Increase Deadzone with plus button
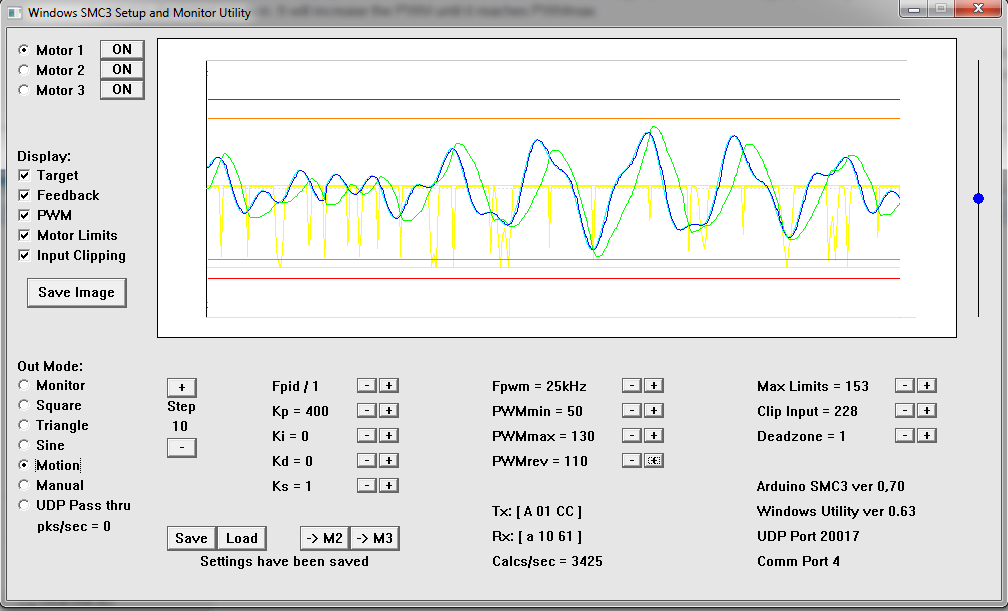Screen dimensions: 1008x611 pos(926,436)
